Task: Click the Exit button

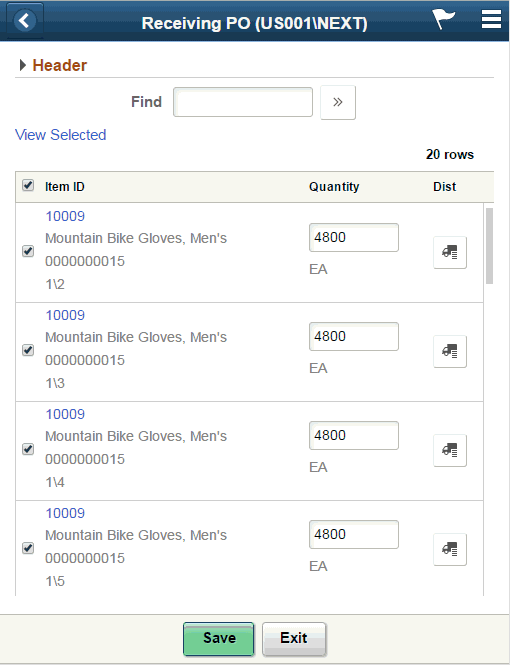Action: click(x=294, y=639)
